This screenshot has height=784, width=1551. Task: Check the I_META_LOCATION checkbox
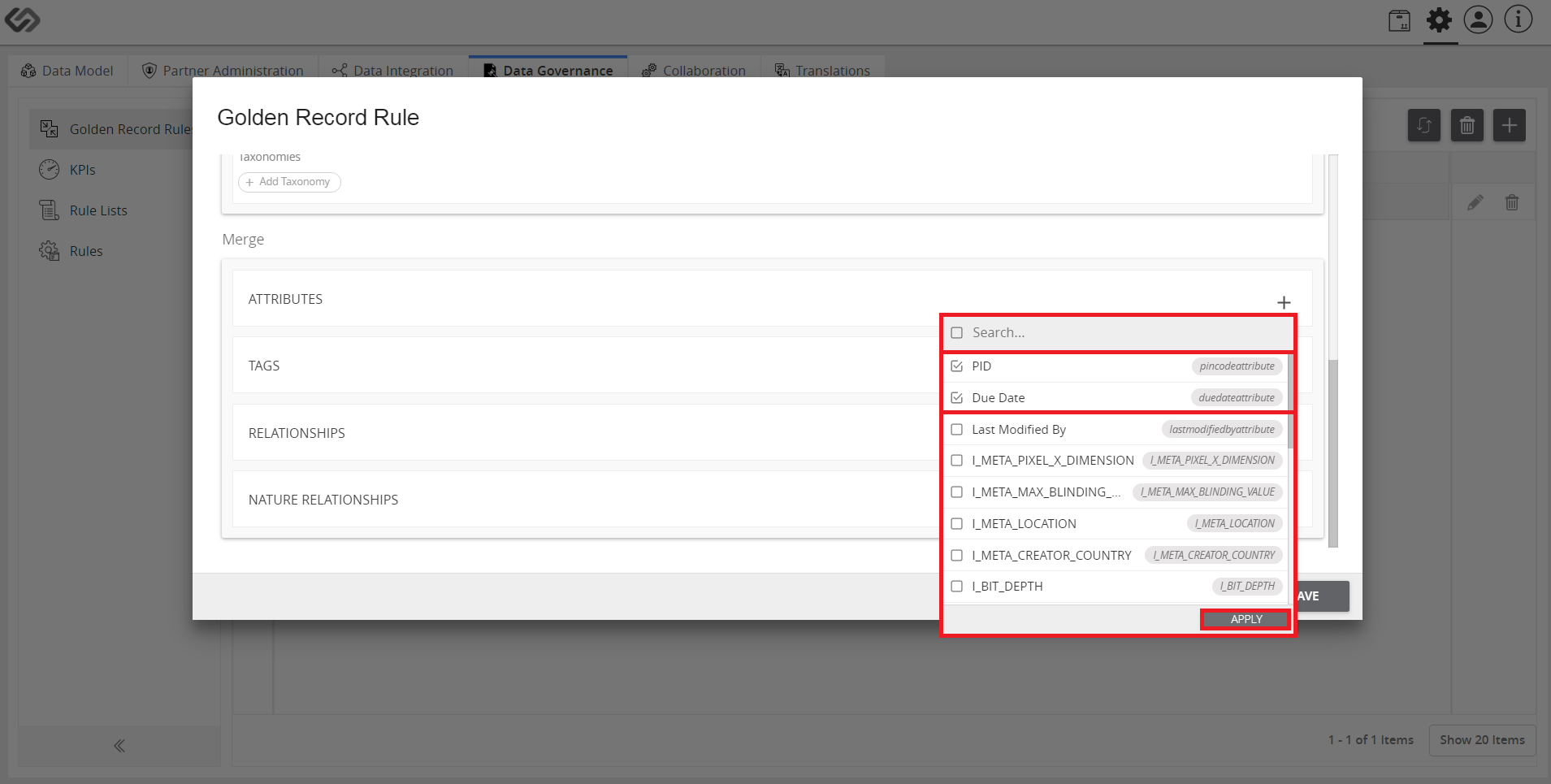pos(957,524)
